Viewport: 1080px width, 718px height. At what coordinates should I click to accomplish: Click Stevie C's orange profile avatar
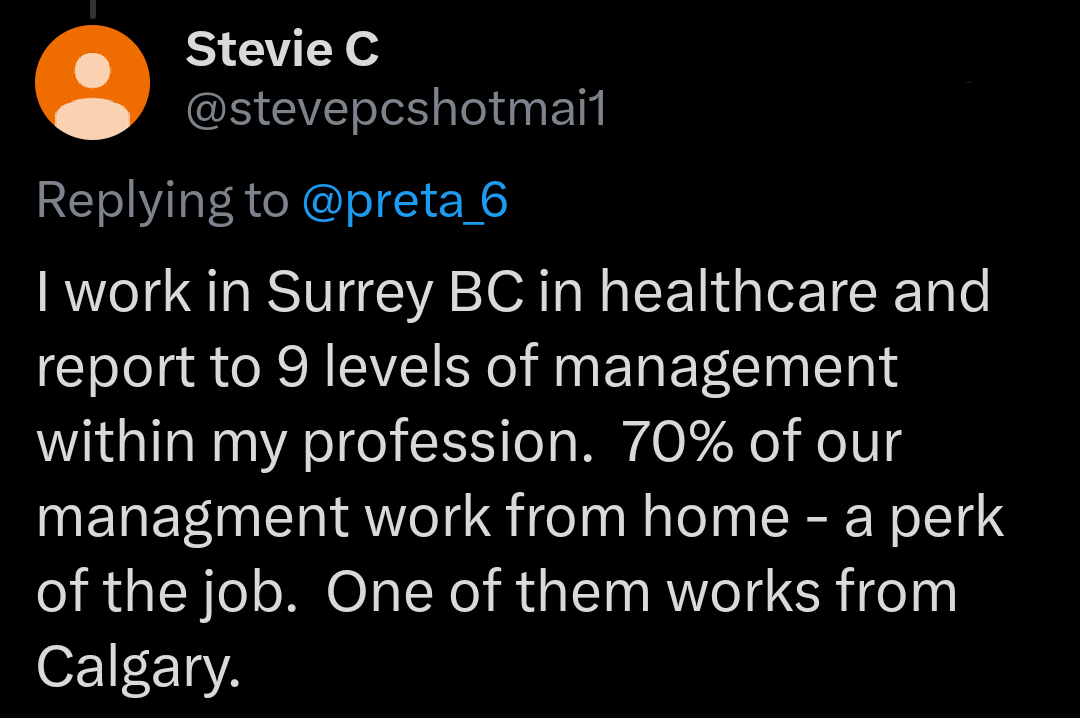pyautogui.click(x=92, y=82)
